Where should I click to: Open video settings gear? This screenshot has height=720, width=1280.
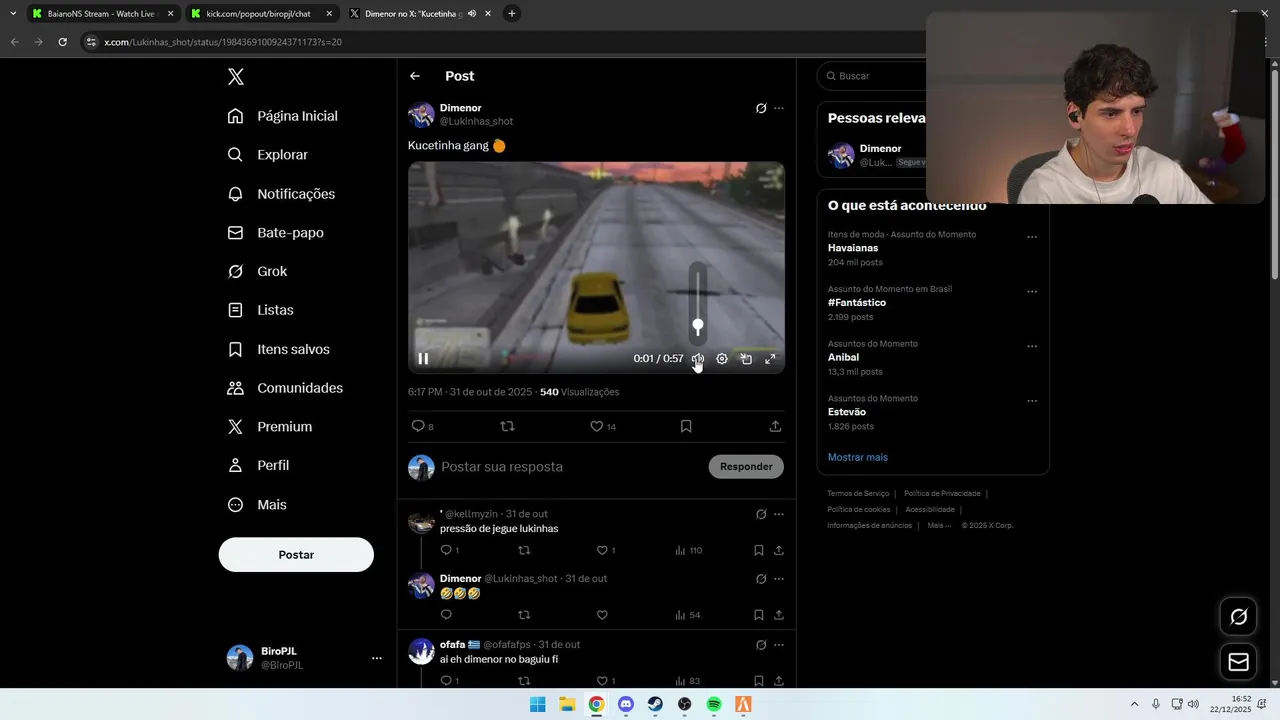722,359
